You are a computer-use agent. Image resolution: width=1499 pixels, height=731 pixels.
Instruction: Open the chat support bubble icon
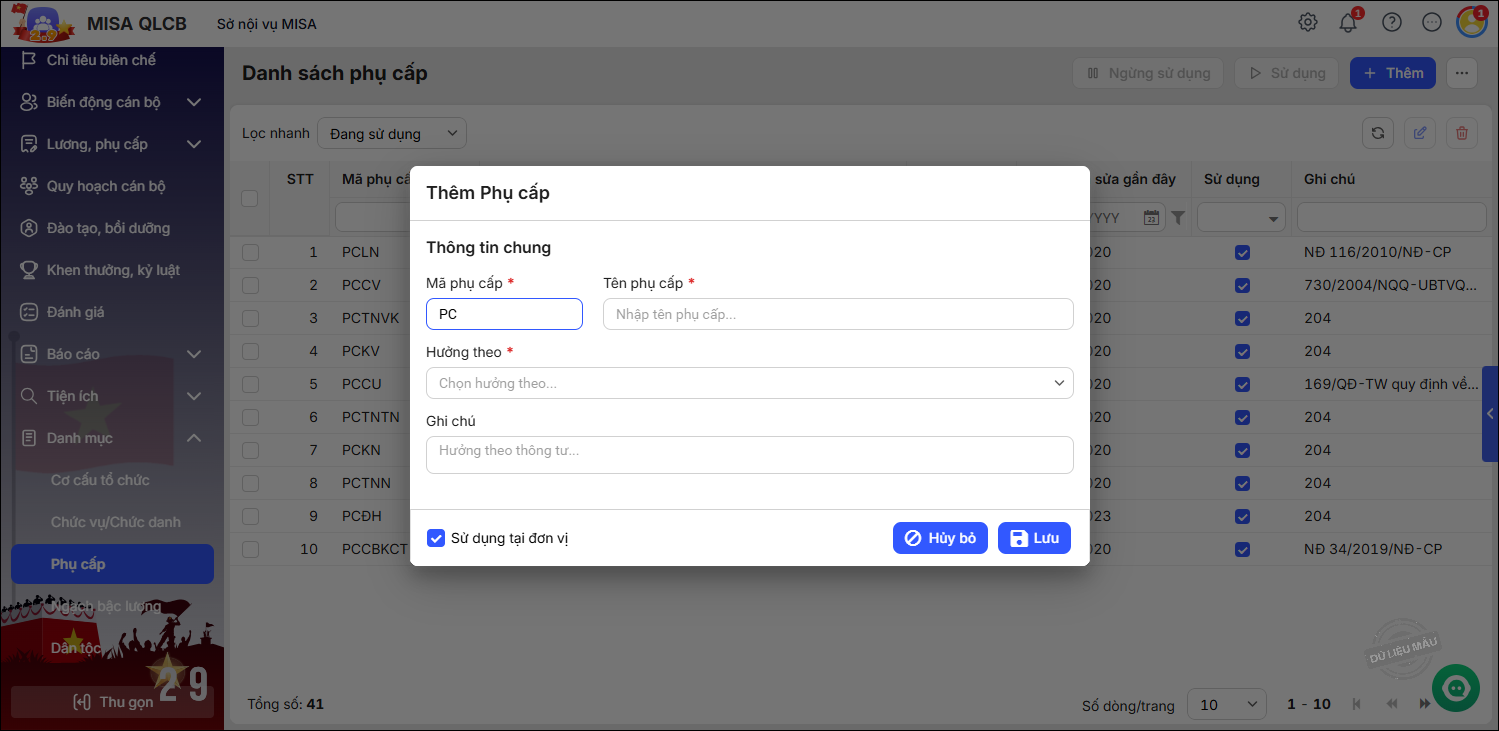coord(1456,687)
